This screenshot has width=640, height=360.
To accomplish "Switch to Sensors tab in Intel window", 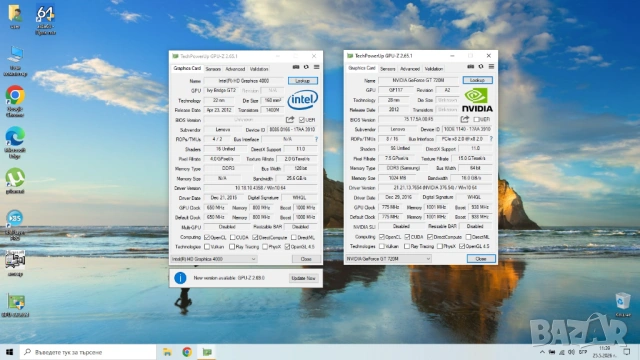I will [213, 69].
